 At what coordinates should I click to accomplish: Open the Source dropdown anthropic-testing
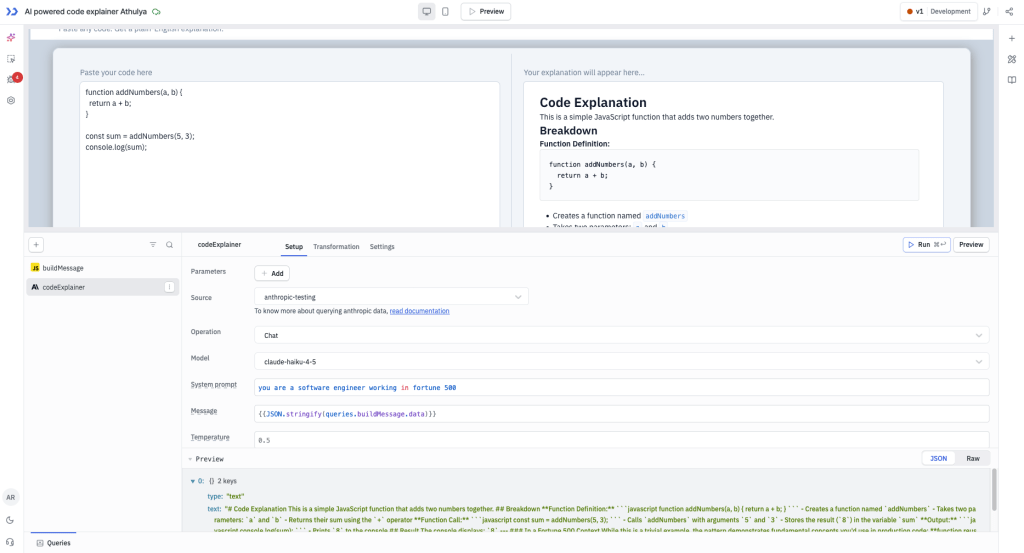pos(391,297)
